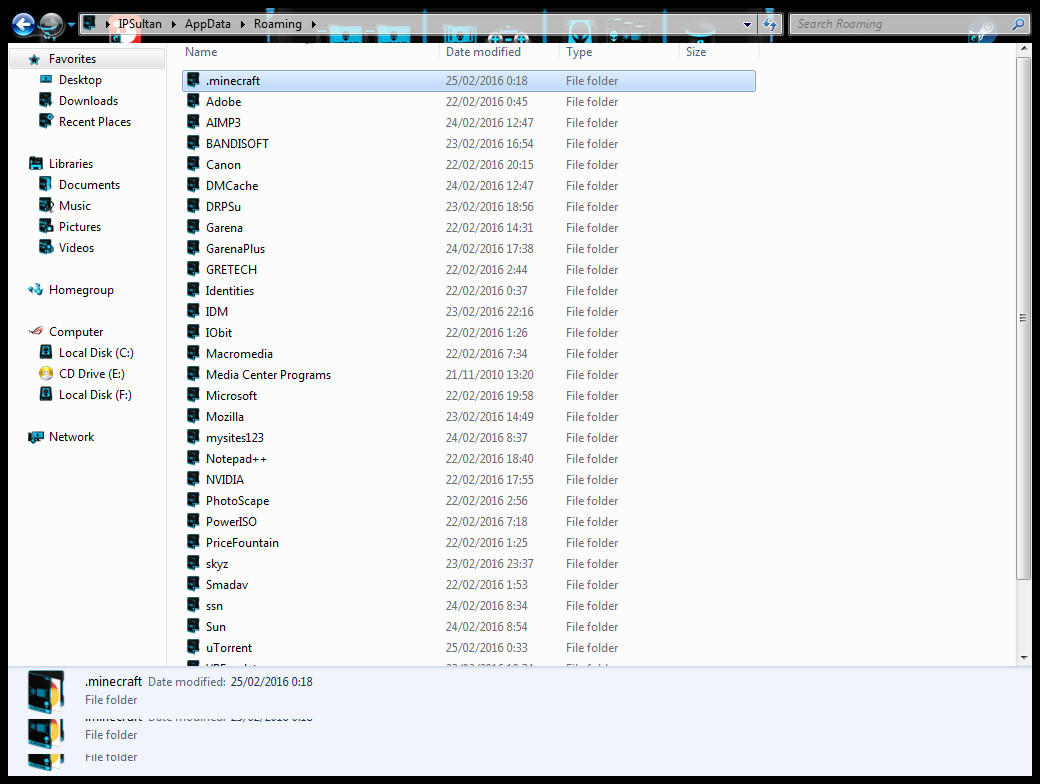This screenshot has height=784, width=1040.
Task: Select the mysites123 folder name
Action: pyautogui.click(x=234, y=438)
